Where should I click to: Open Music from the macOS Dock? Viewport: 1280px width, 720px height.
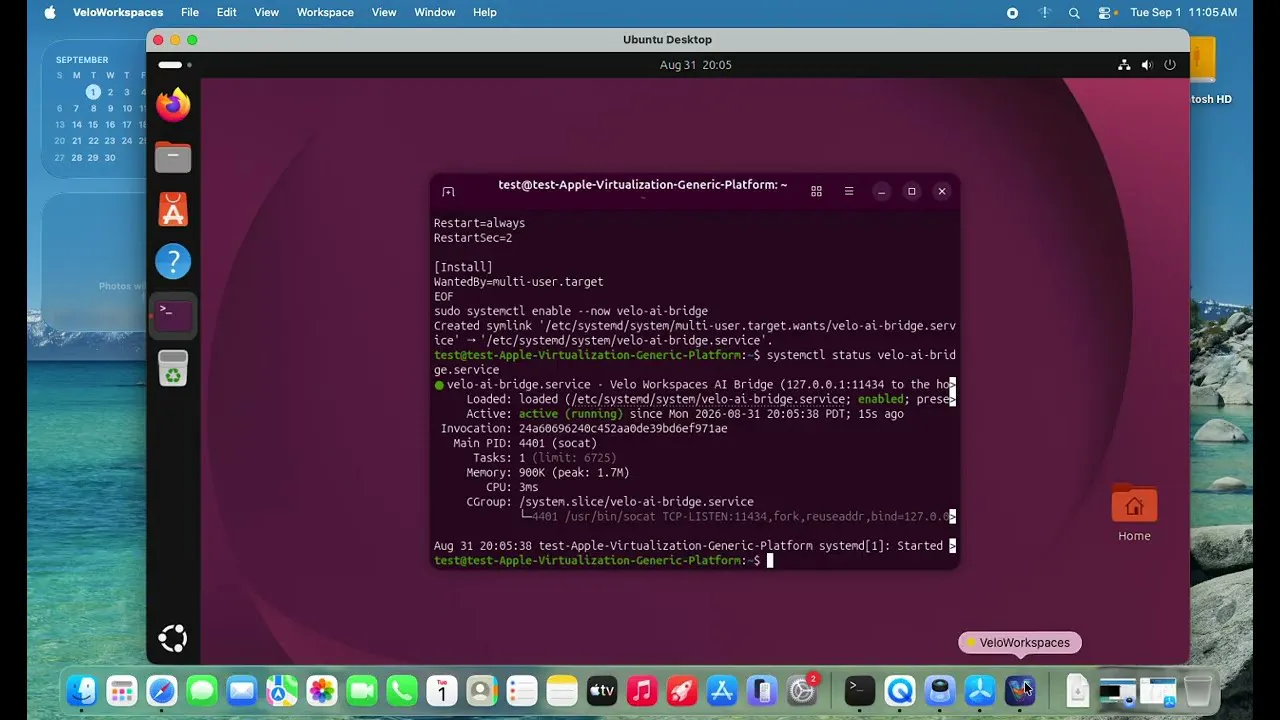point(642,690)
